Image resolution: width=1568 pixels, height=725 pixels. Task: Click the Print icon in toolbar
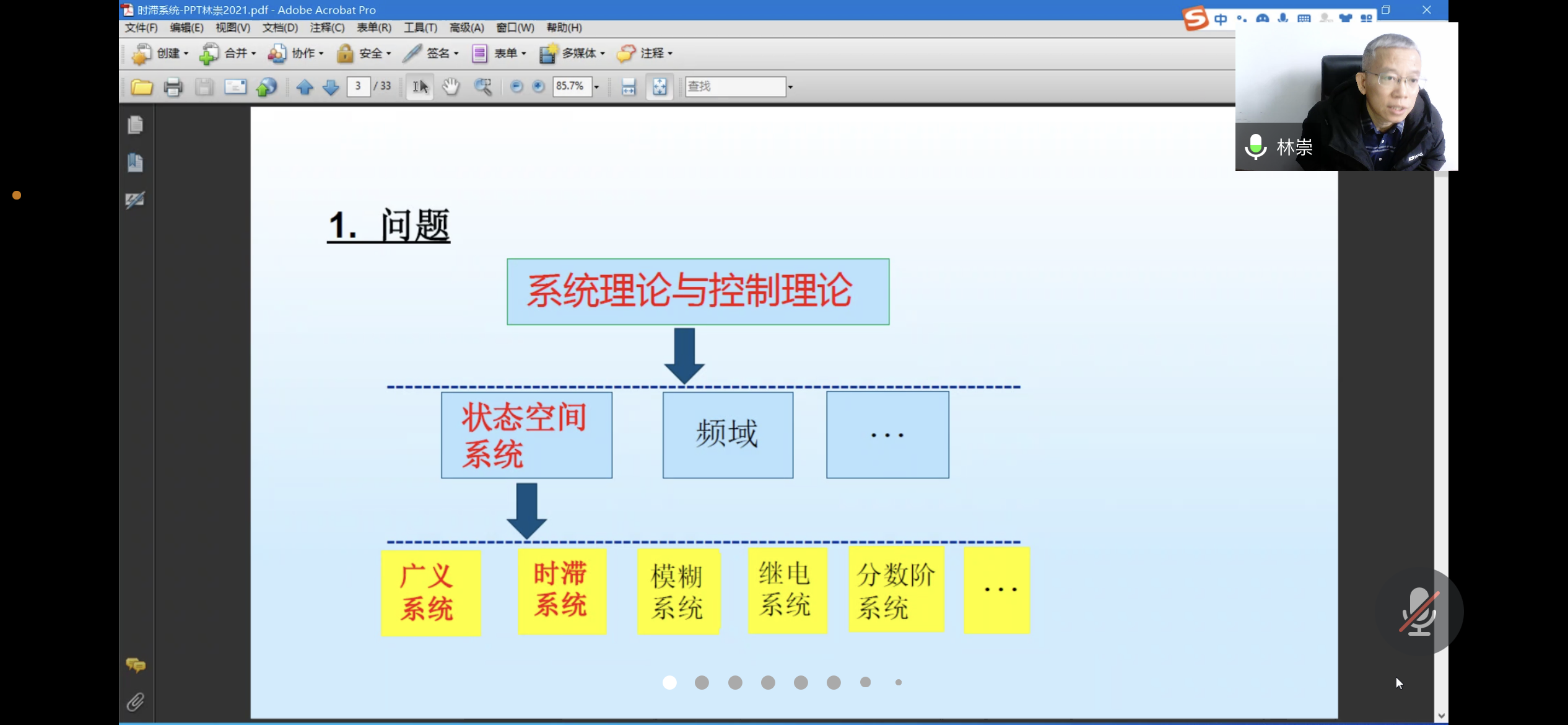pos(173,87)
